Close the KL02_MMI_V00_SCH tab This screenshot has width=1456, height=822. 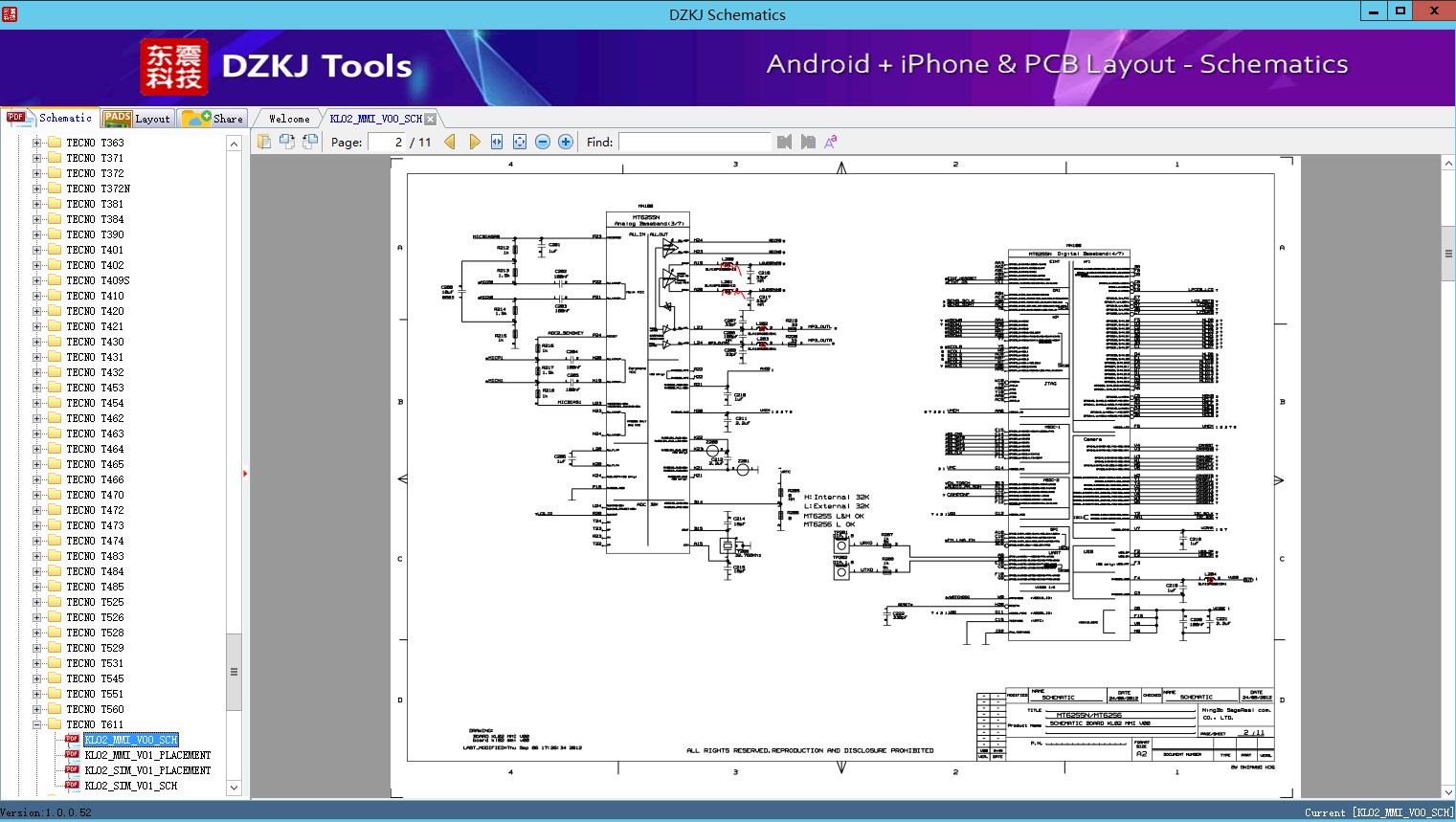[x=431, y=119]
